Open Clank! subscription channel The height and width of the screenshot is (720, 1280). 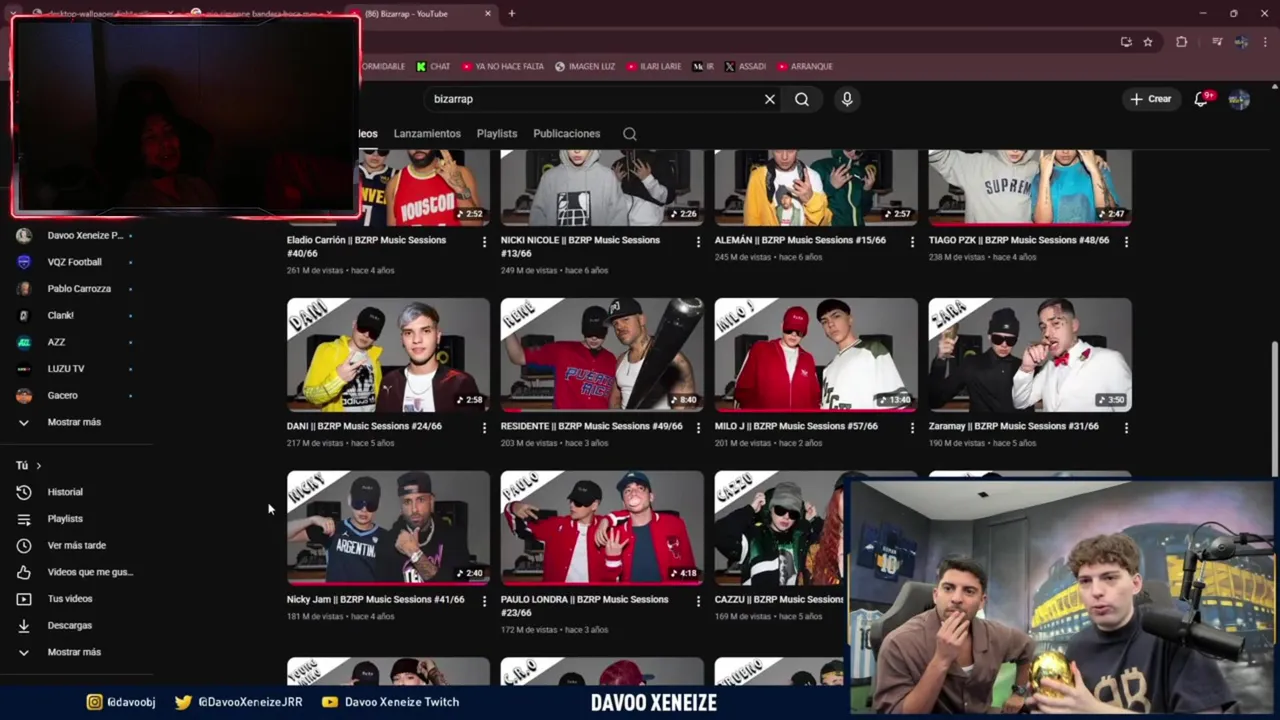coord(61,315)
